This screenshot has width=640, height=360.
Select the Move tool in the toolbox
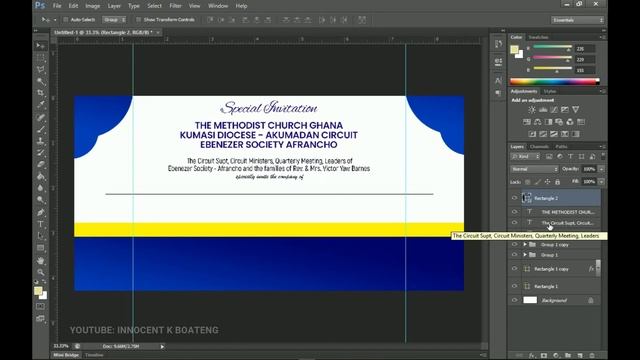(x=40, y=45)
